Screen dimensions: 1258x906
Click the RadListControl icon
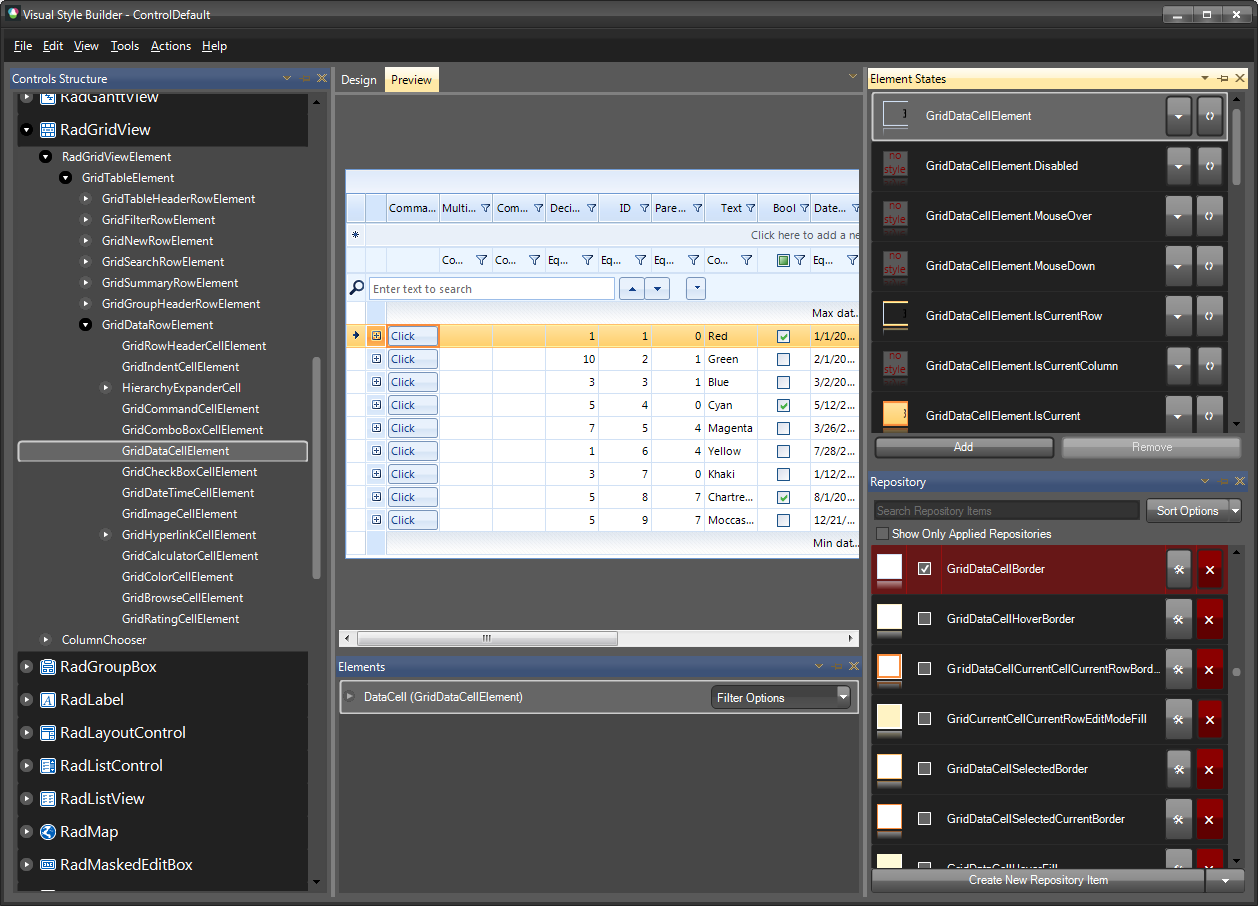[47, 766]
